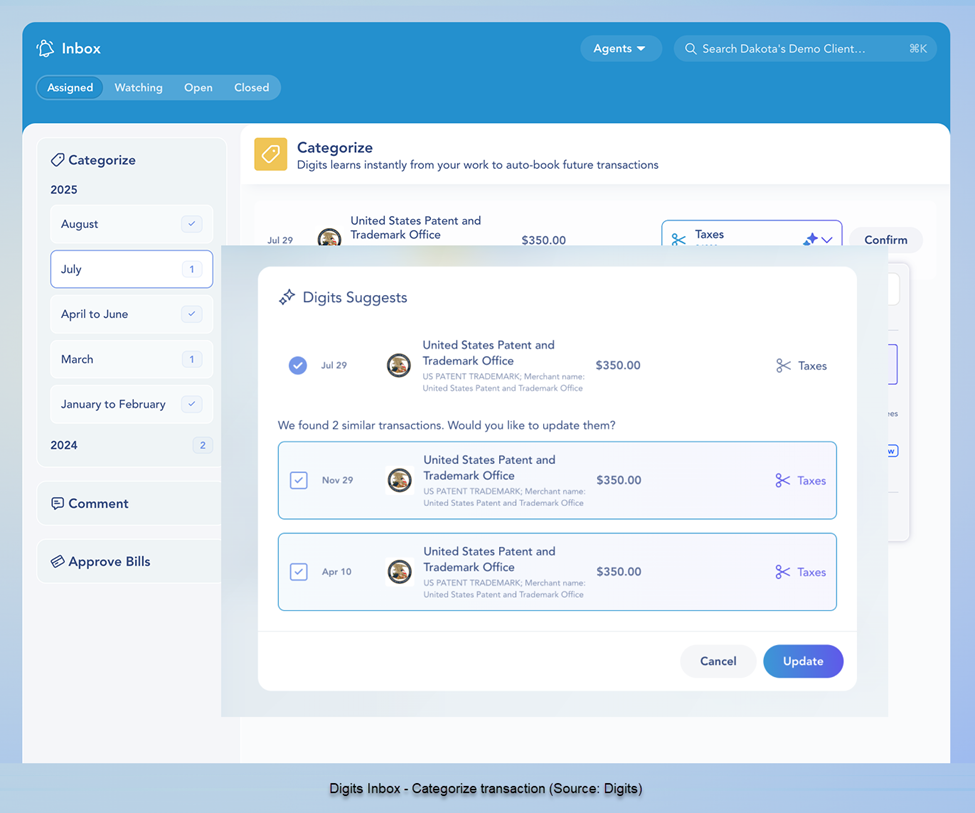Collapse the 2025 section in the sidebar
The height and width of the screenshot is (813, 975).
pos(64,190)
